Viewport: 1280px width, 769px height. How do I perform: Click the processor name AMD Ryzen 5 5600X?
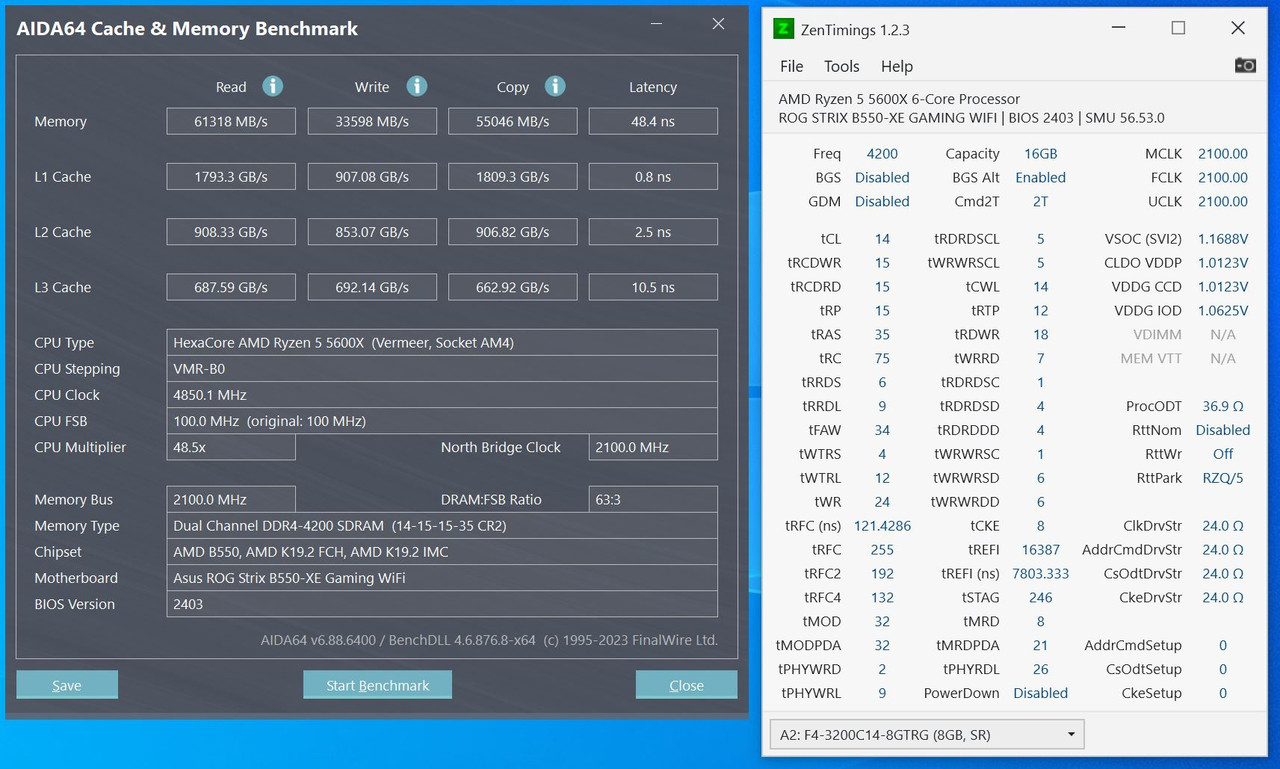(899, 99)
